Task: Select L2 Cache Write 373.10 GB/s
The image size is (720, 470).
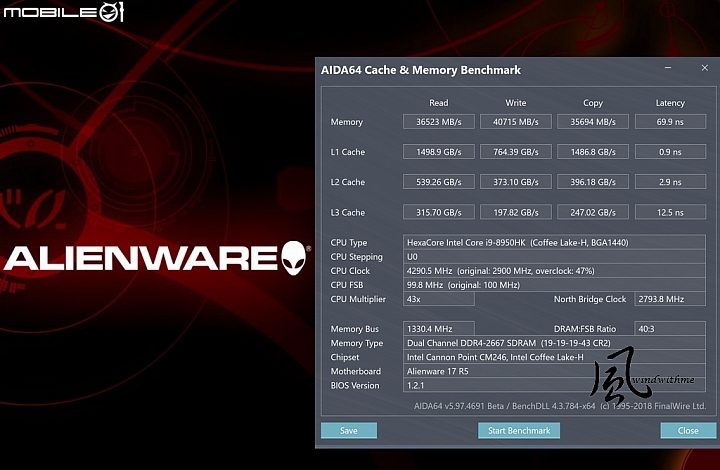Action: click(x=516, y=182)
